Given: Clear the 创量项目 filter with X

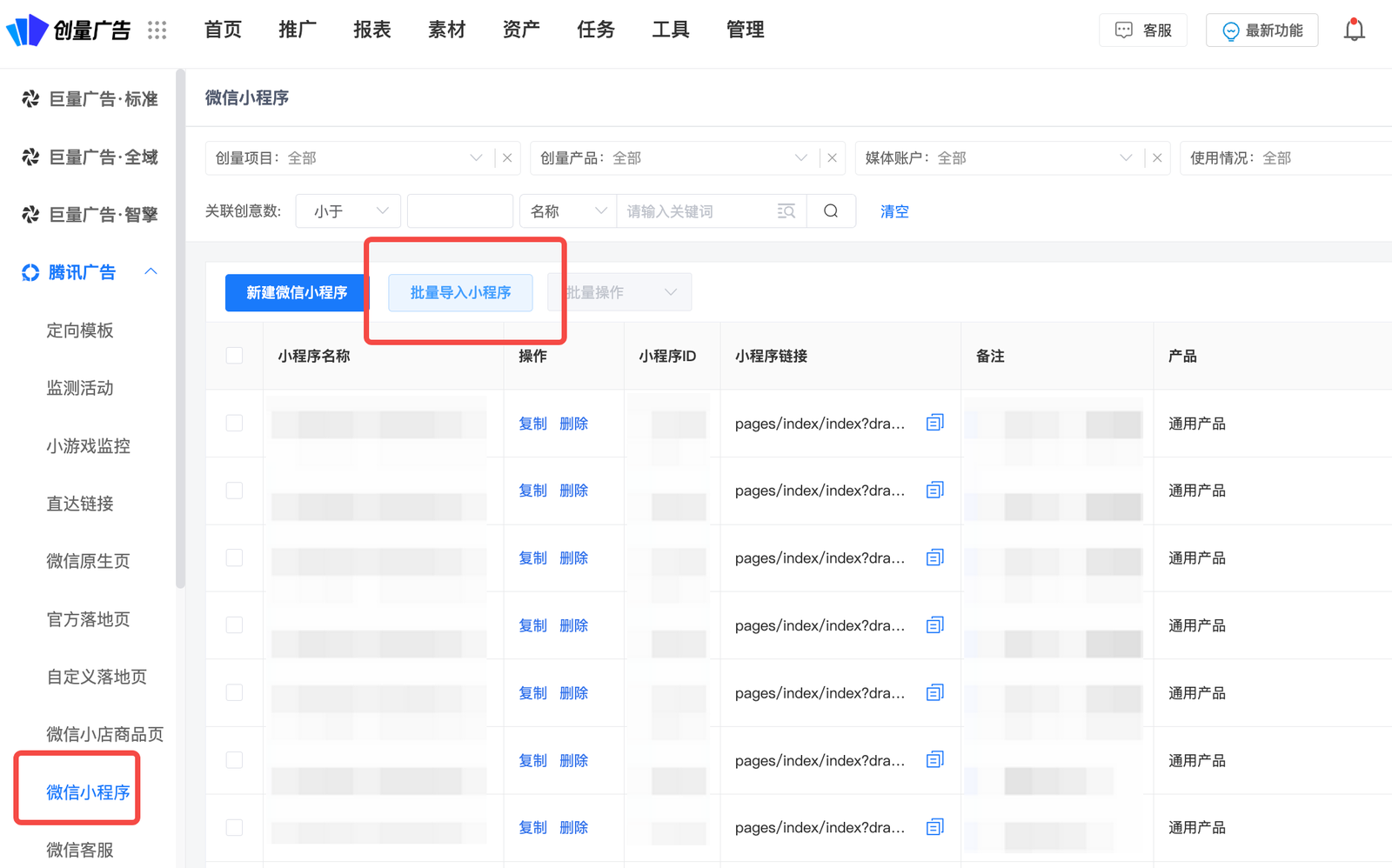Looking at the screenshot, I should pyautogui.click(x=507, y=158).
